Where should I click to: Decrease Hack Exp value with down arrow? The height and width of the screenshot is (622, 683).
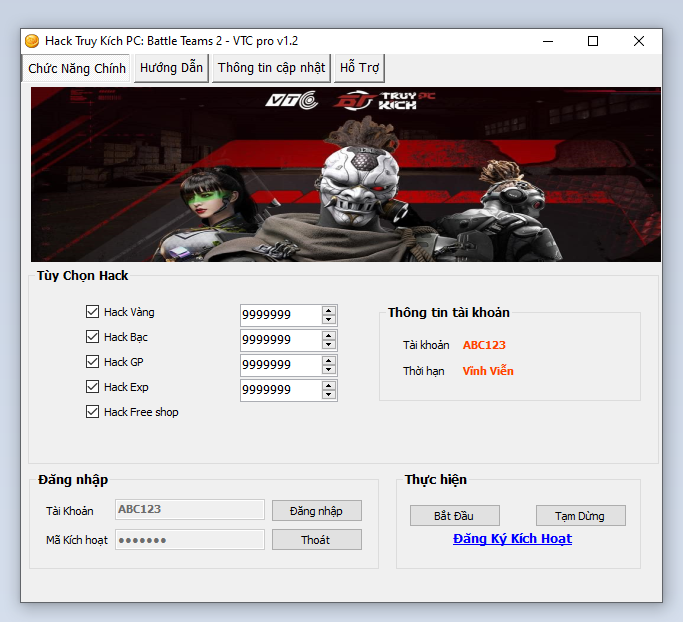pos(329,395)
